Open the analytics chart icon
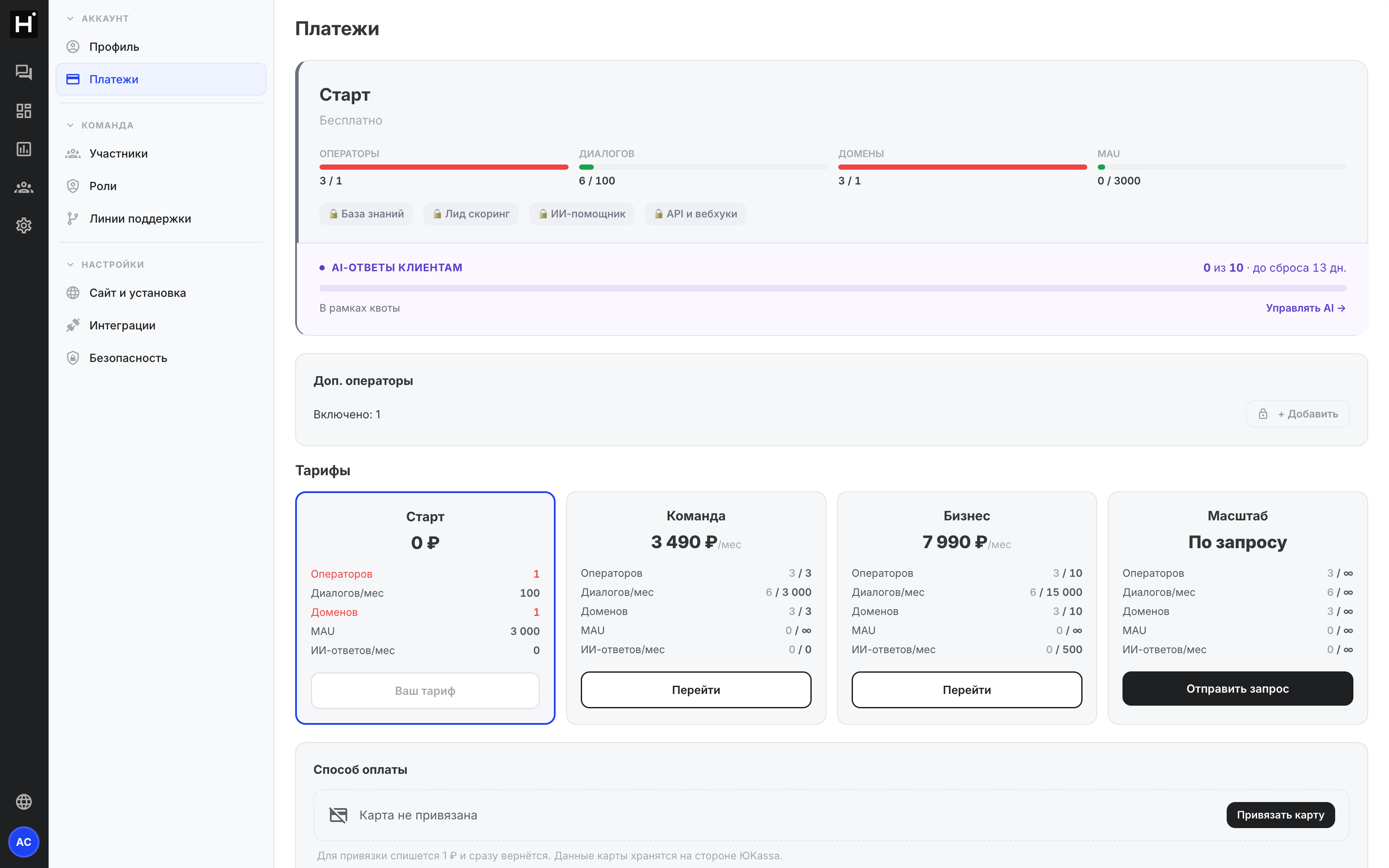This screenshot has width=1389, height=868. pos(23,149)
